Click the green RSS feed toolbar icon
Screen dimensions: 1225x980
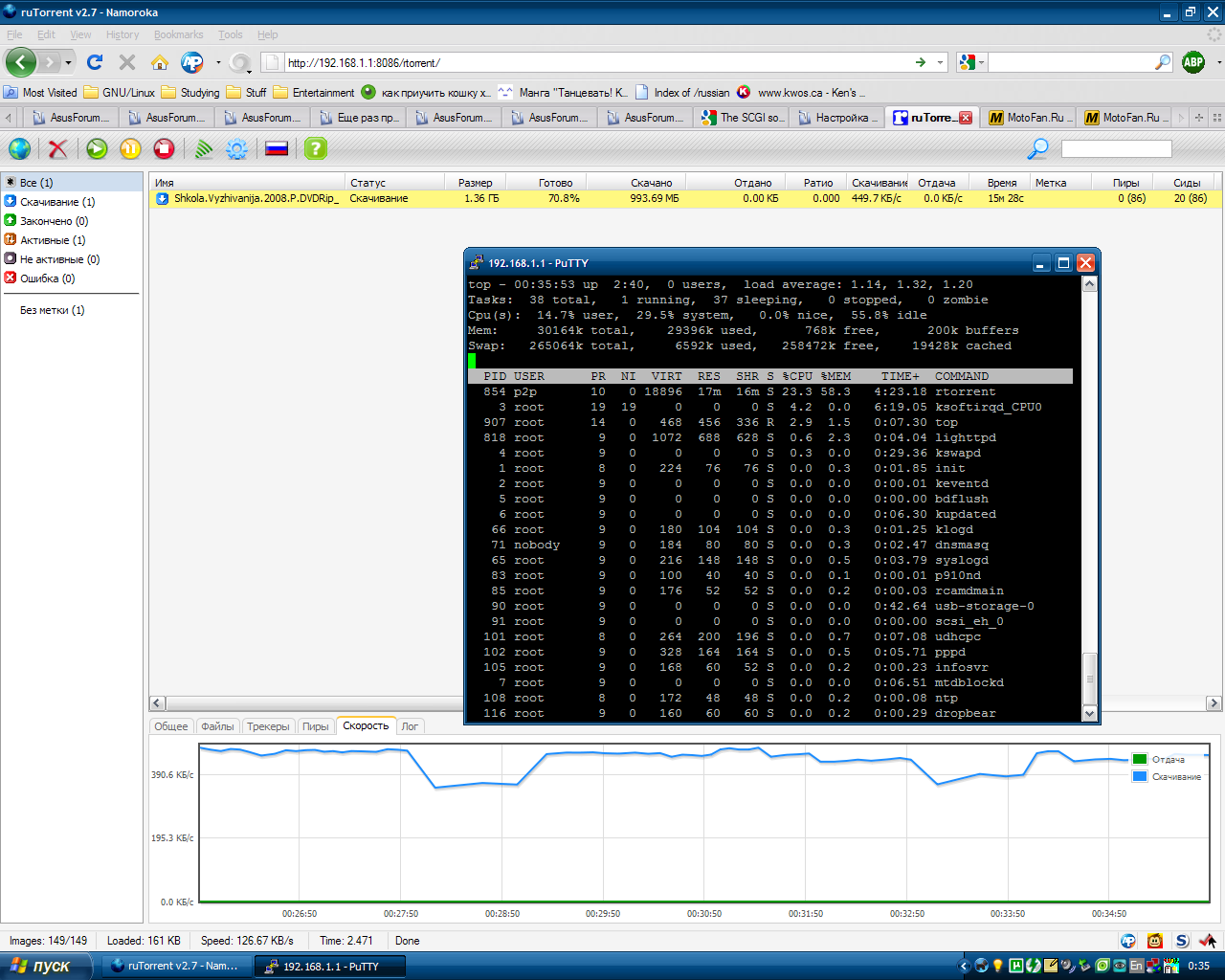coord(203,148)
